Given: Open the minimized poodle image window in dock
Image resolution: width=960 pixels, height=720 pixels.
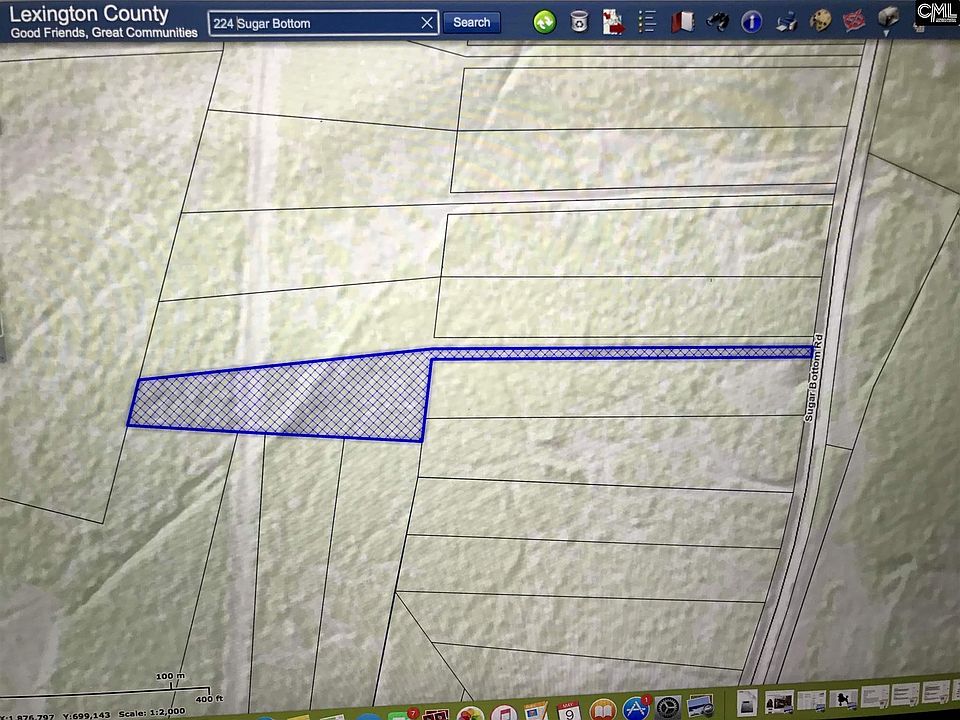Looking at the screenshot, I should coord(845,699).
